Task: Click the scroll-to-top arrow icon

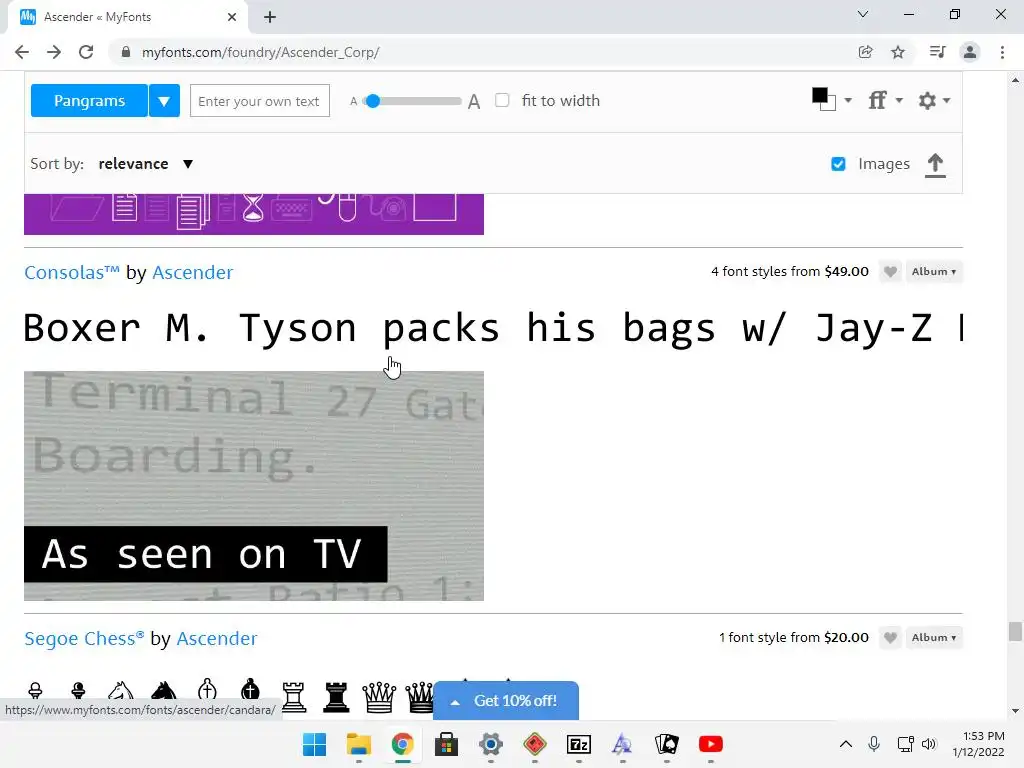Action: 935,165
